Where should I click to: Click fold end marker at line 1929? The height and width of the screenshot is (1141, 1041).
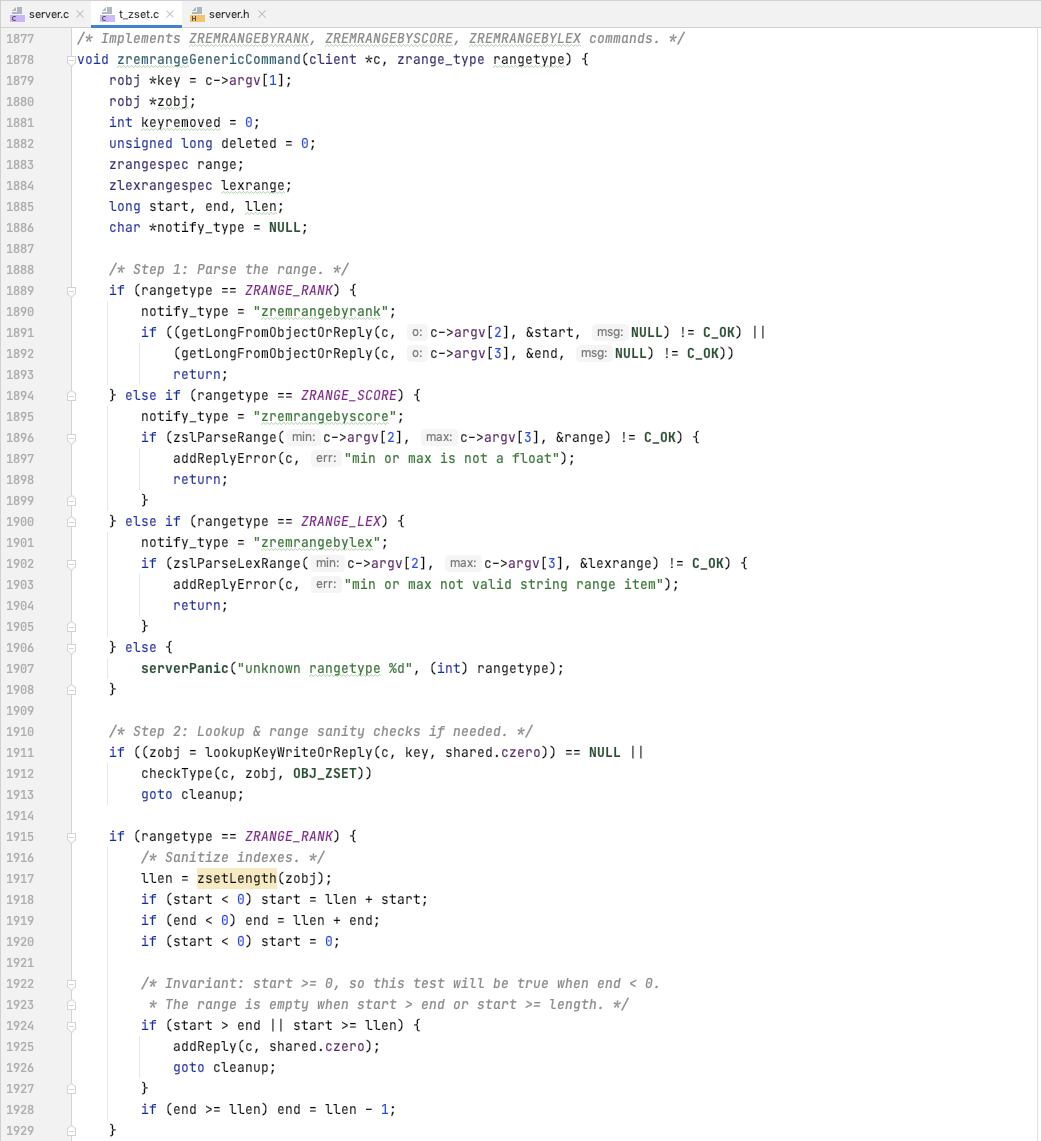point(71,1131)
